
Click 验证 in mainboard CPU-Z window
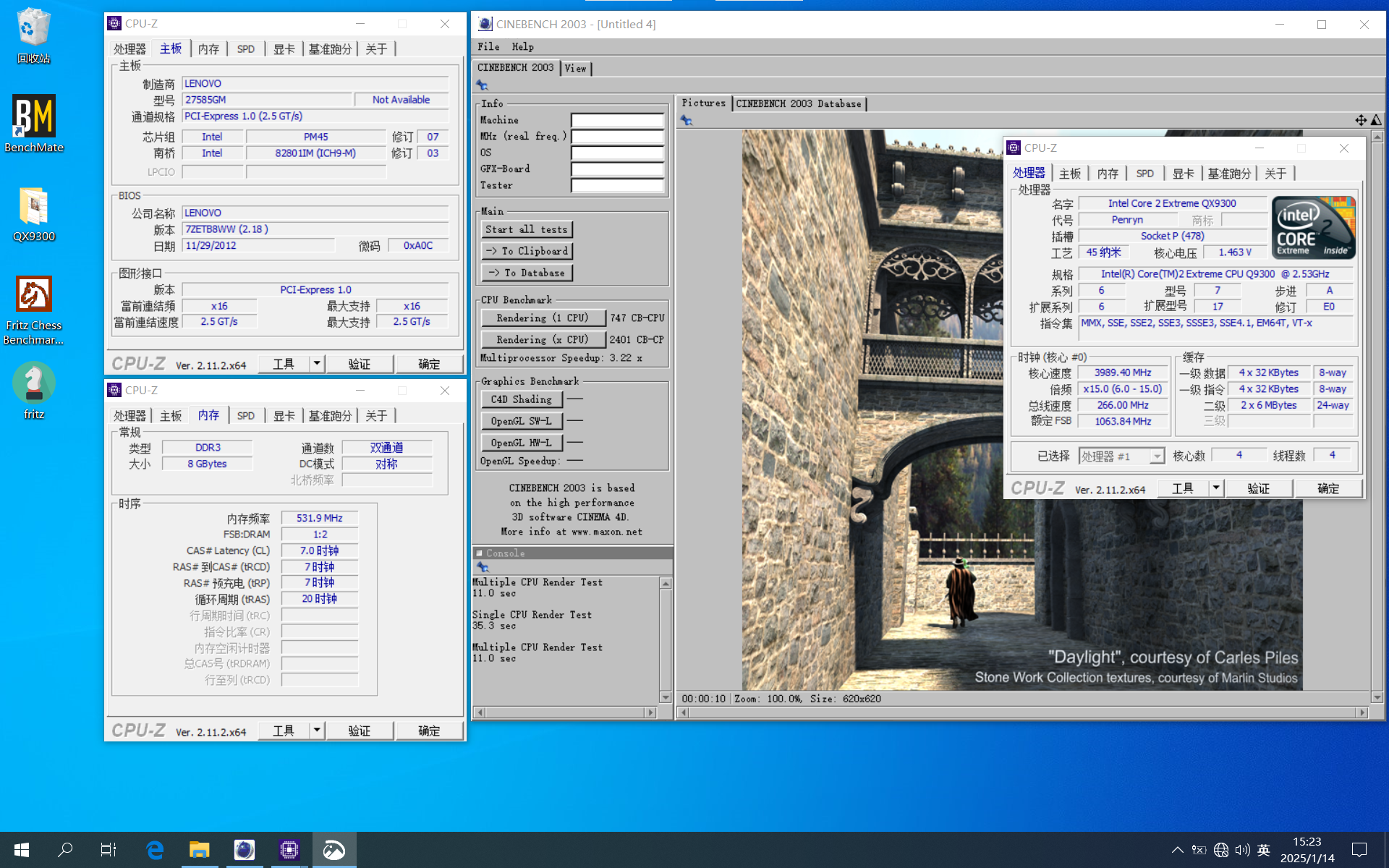pyautogui.click(x=360, y=364)
